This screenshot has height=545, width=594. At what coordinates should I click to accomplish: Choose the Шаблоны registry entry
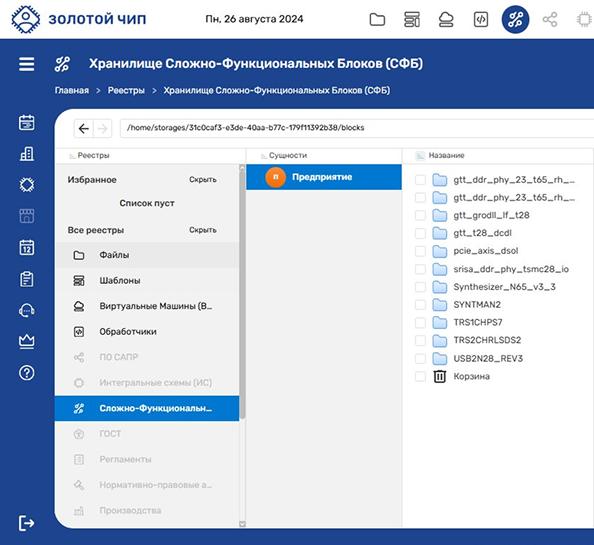pos(147,281)
